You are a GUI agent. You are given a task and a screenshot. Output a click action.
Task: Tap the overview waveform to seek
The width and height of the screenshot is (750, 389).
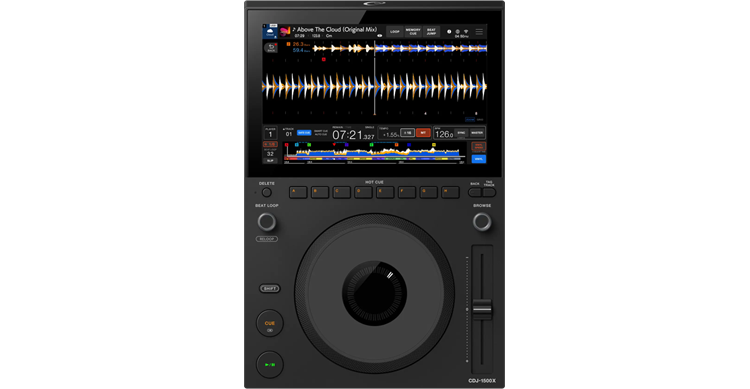[x=374, y=154]
